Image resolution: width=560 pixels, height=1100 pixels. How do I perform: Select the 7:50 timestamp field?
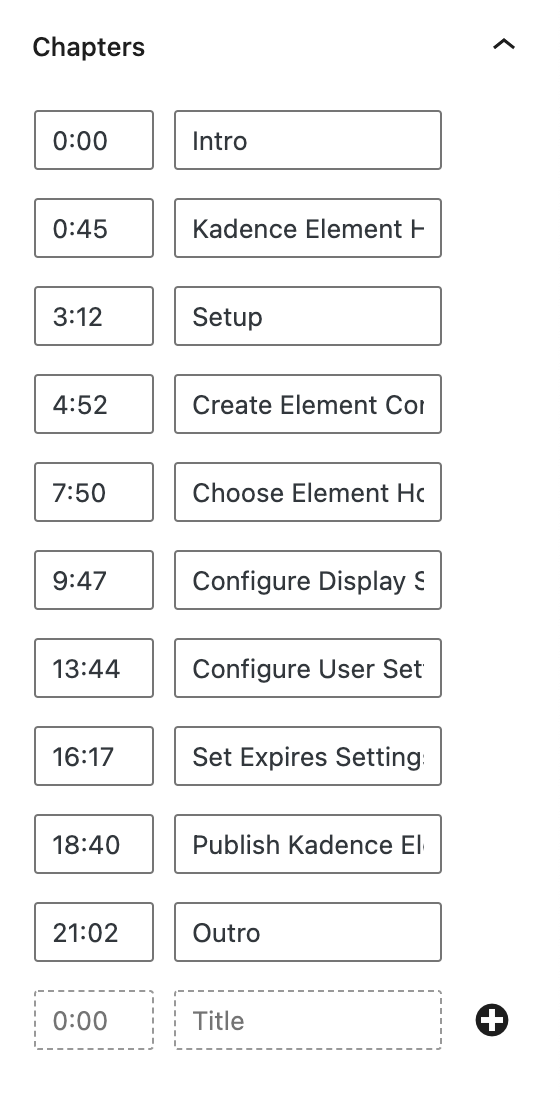[94, 492]
